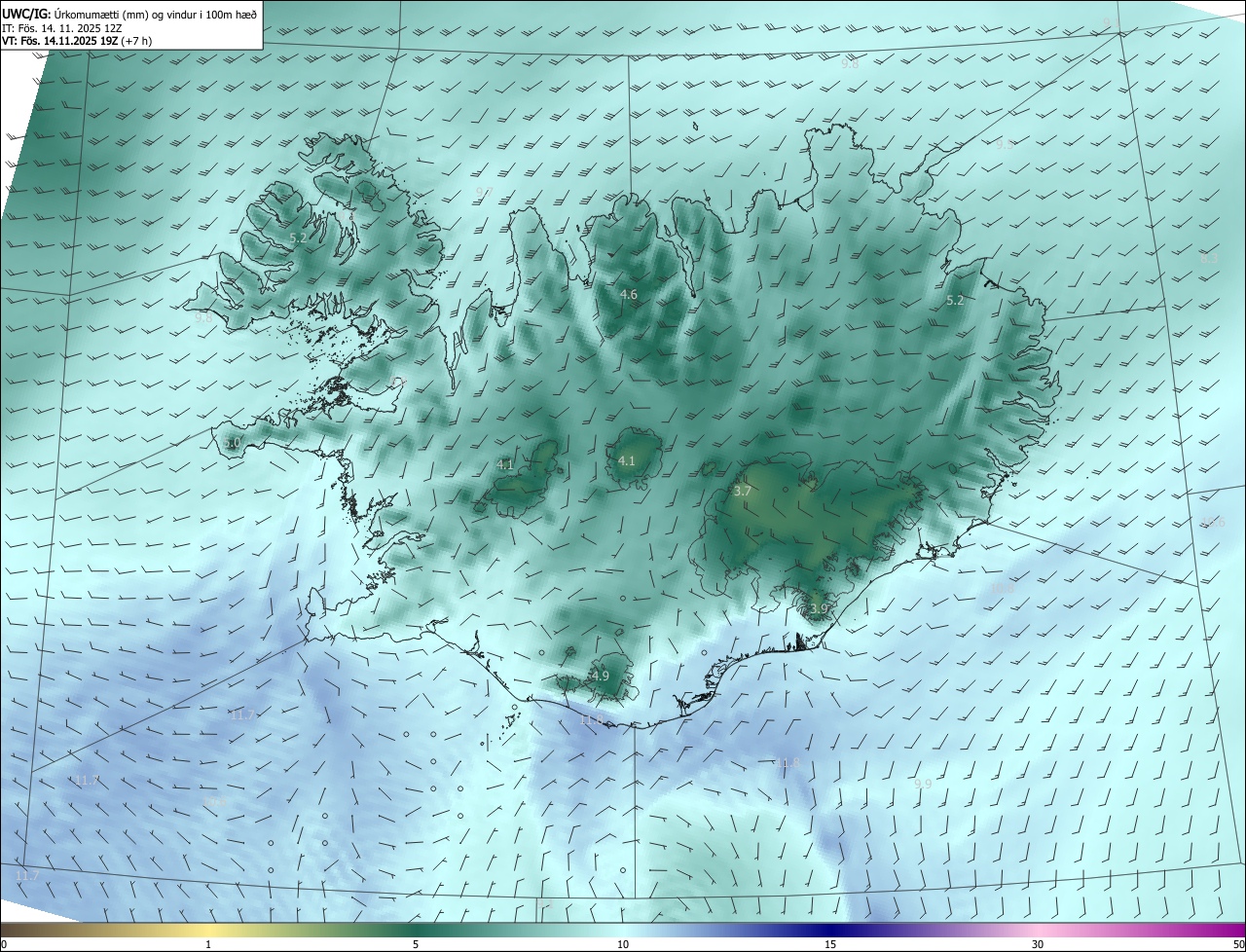Click the 9.7 value north of Húnaflói bay

[484, 192]
